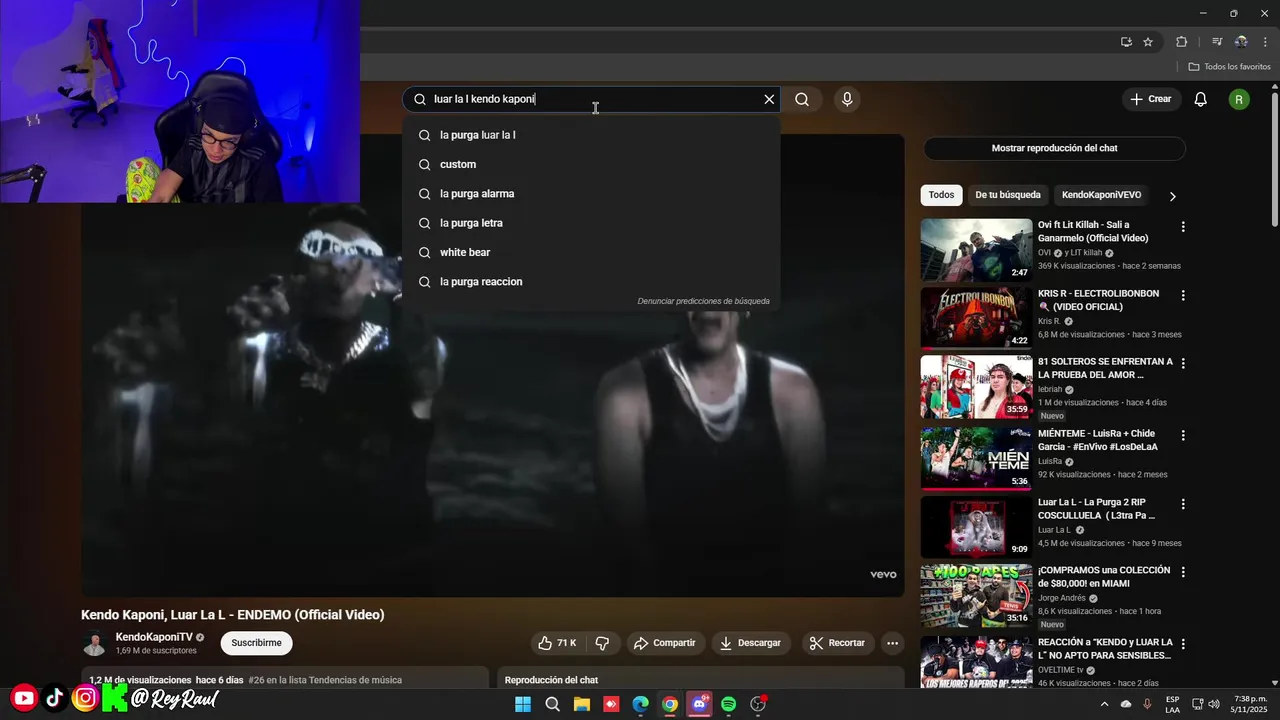Open the KendoKaponiTV channel name
The image size is (1280, 720).
(x=153, y=637)
